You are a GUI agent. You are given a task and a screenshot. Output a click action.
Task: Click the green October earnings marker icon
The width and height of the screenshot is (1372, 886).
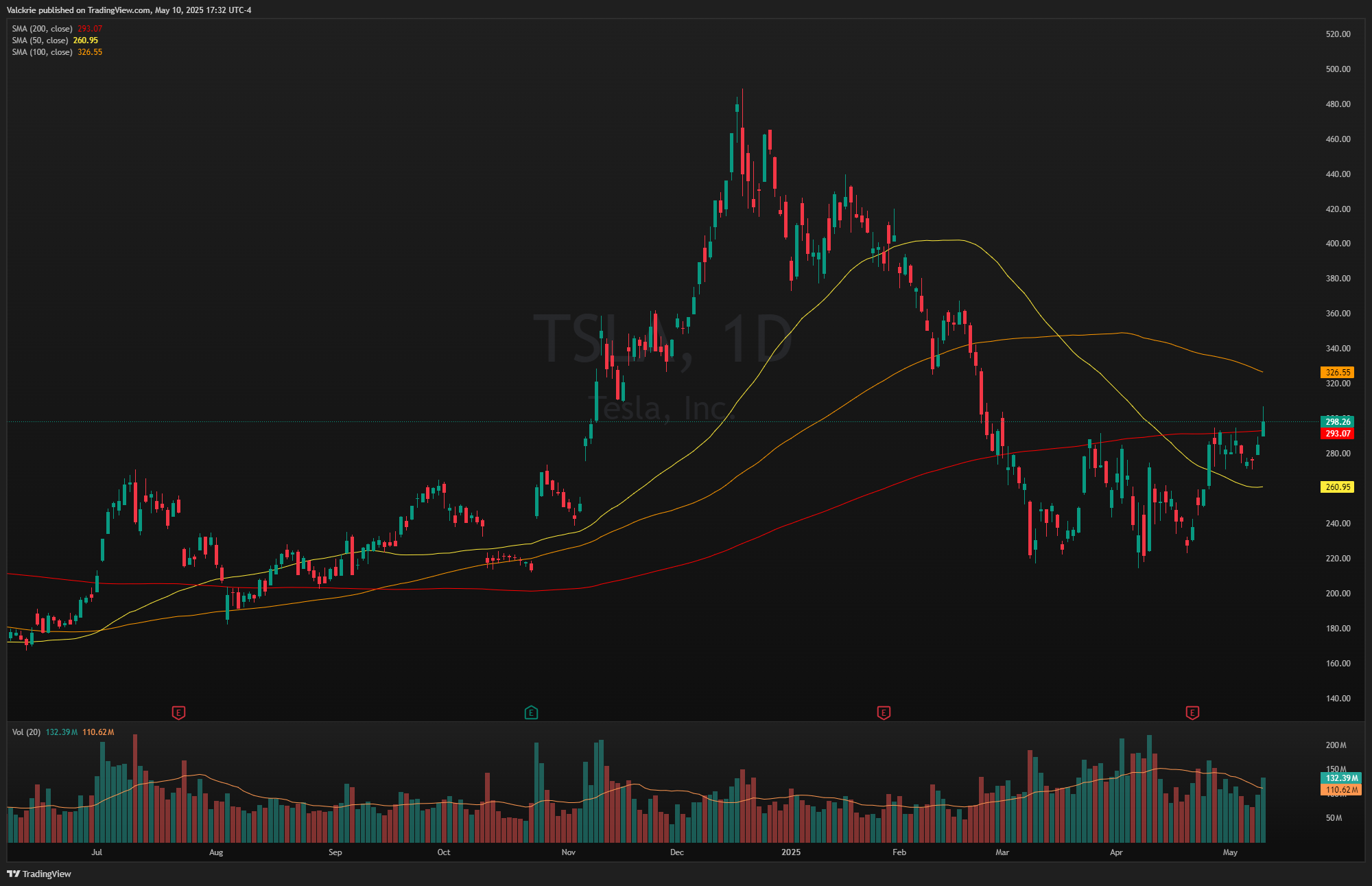click(x=531, y=713)
